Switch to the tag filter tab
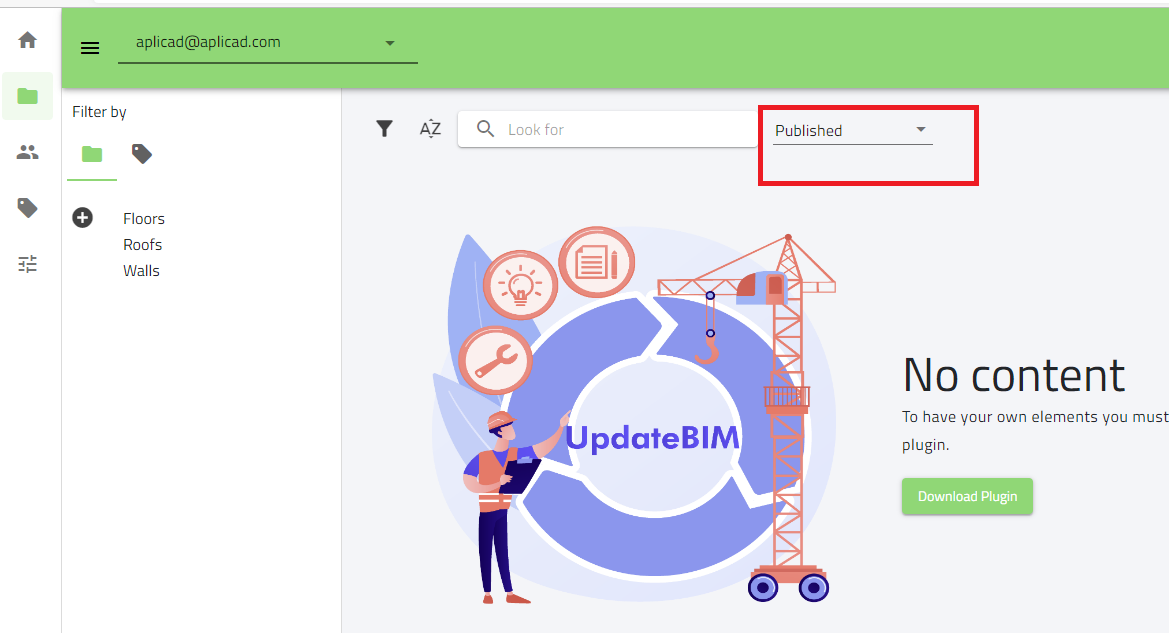Viewport: 1169px width, 633px height. coord(141,153)
